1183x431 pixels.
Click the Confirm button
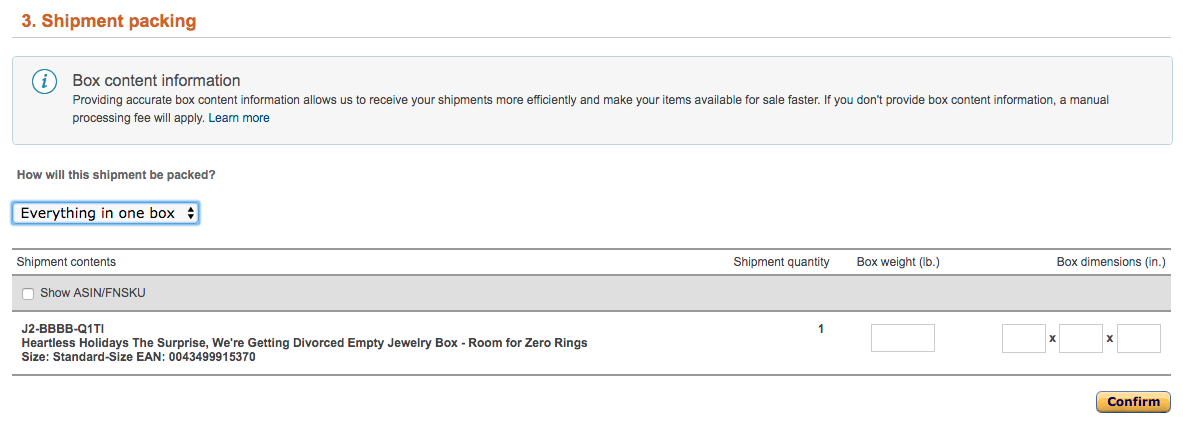(1133, 402)
